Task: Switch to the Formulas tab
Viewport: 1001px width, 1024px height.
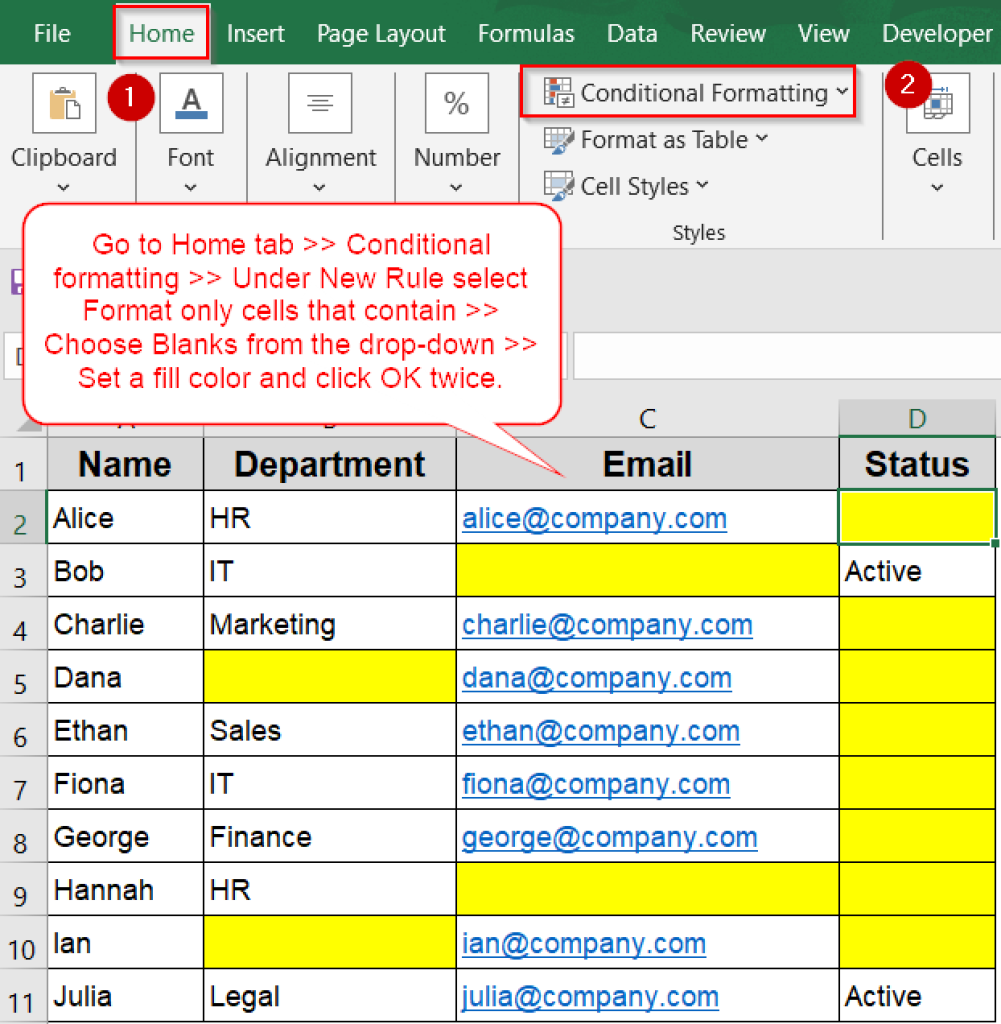Action: point(525,33)
